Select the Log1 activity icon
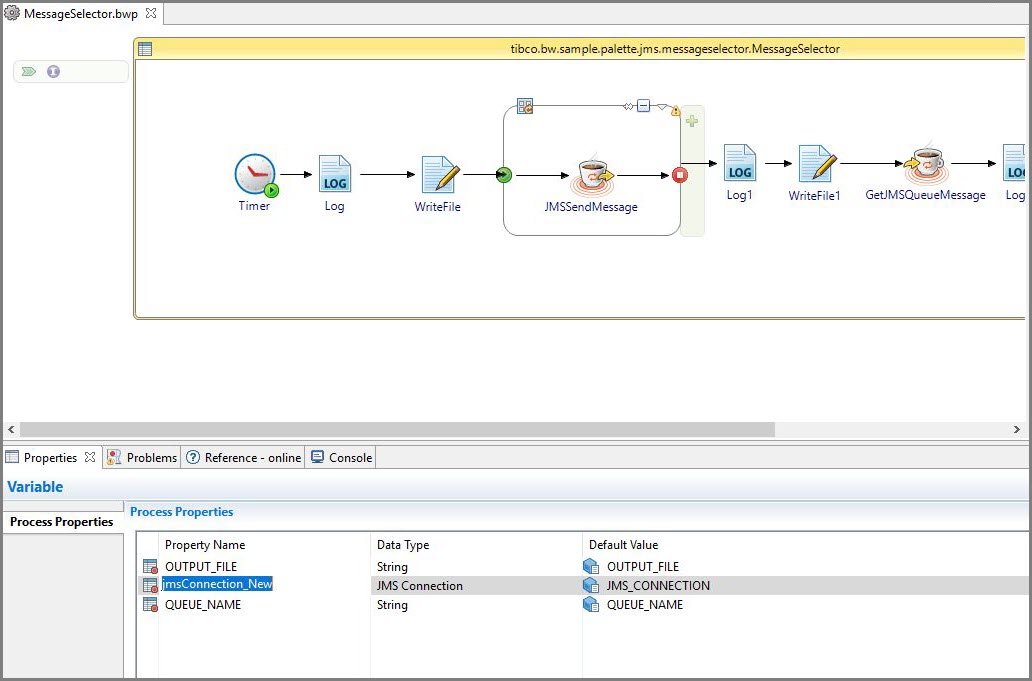The height and width of the screenshot is (681, 1032). tap(740, 163)
